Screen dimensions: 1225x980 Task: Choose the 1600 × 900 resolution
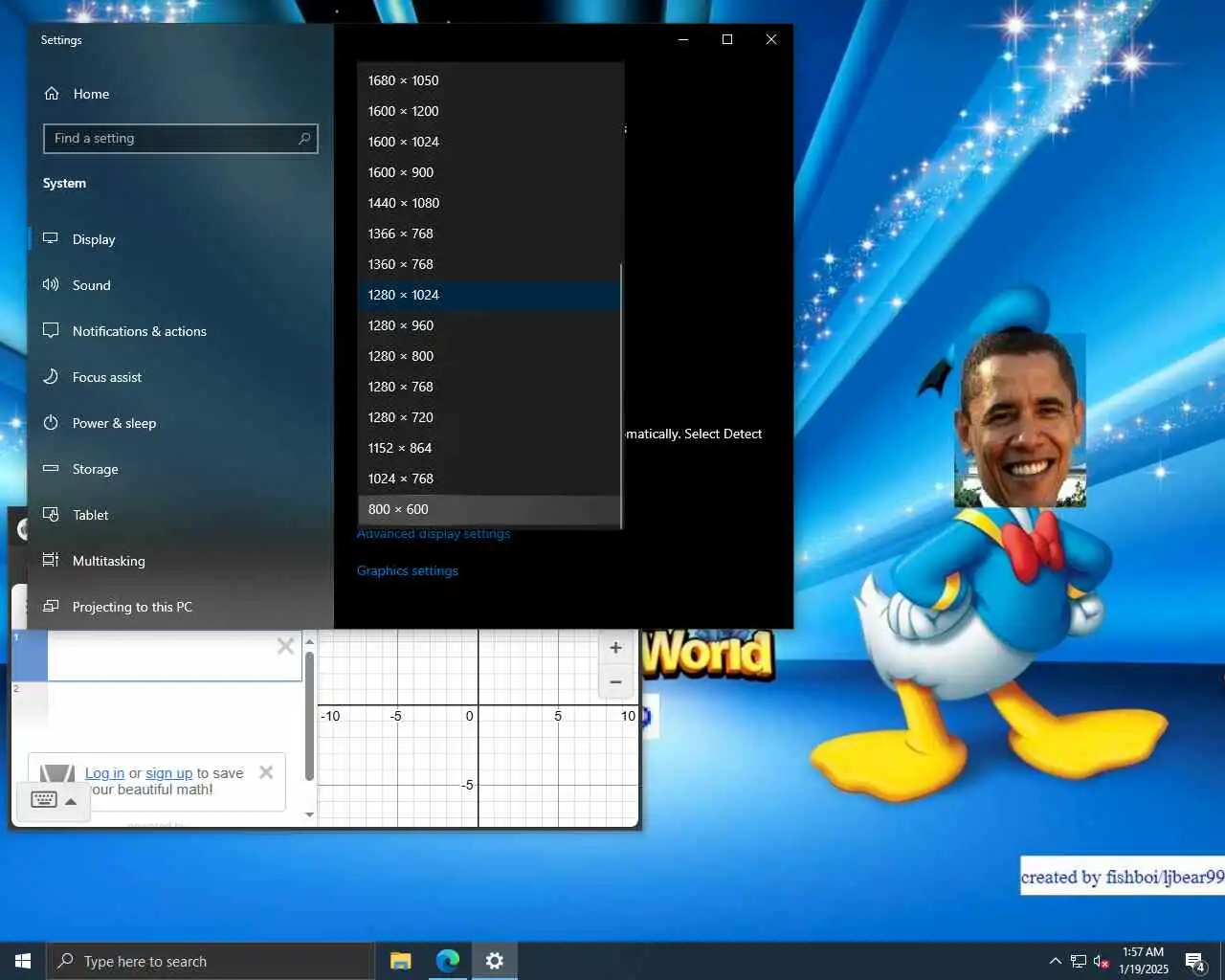(x=490, y=172)
